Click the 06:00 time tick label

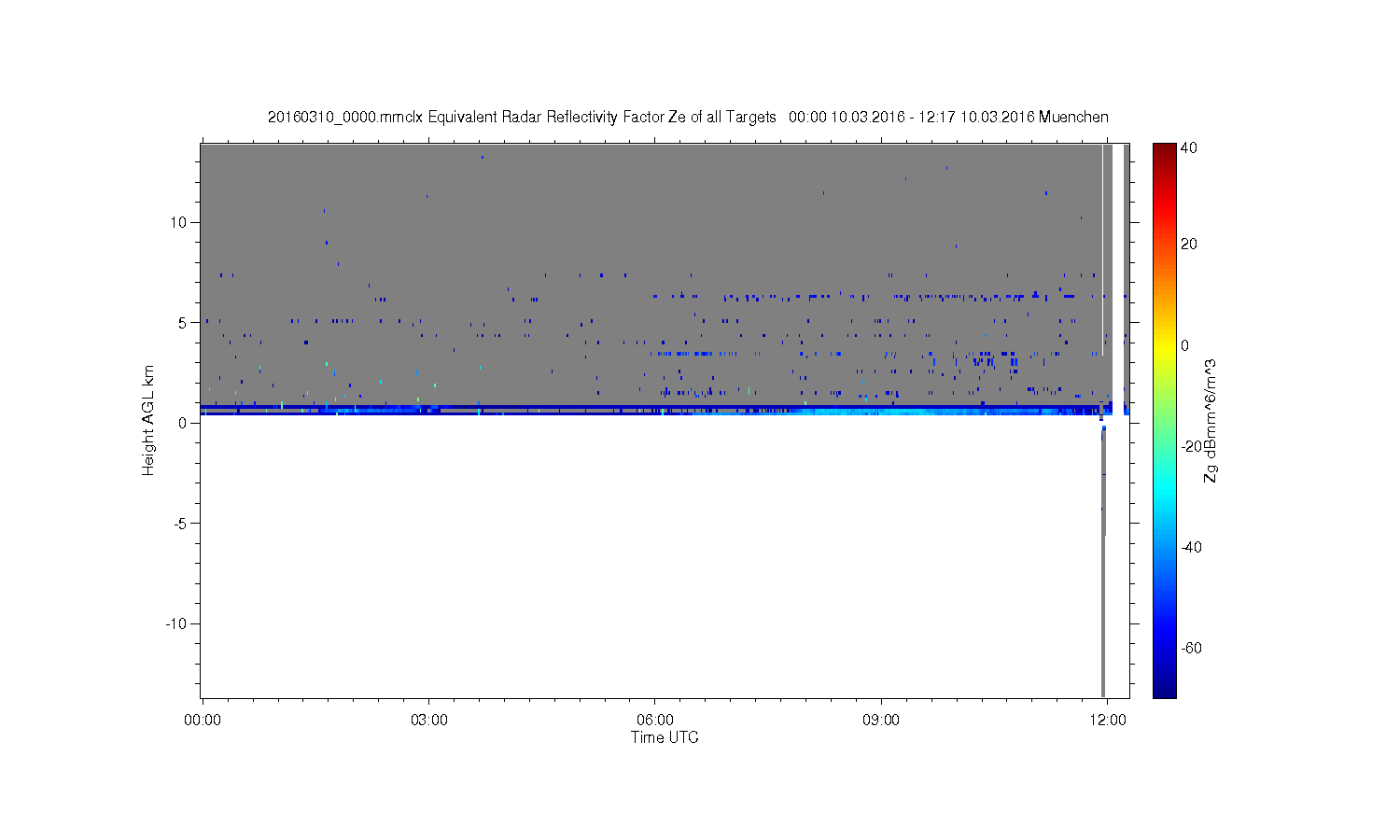655,721
